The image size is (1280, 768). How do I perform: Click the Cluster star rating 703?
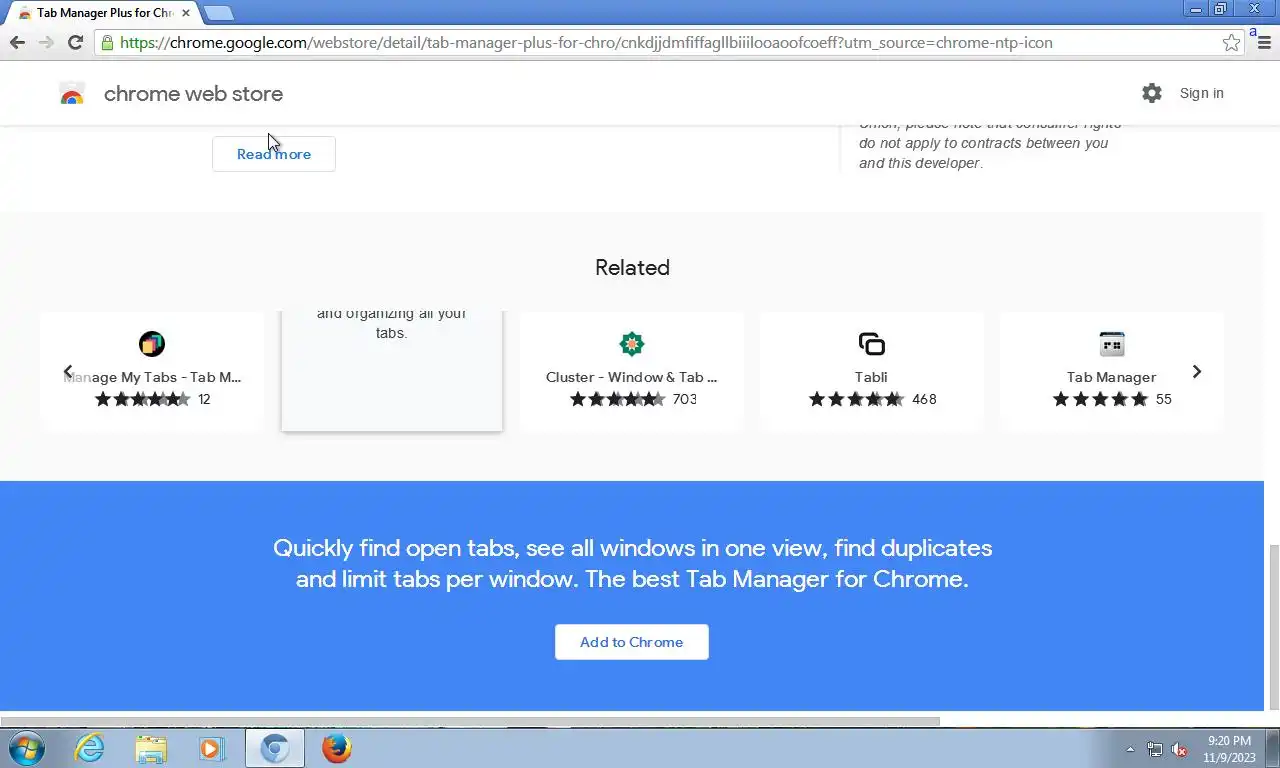(633, 399)
